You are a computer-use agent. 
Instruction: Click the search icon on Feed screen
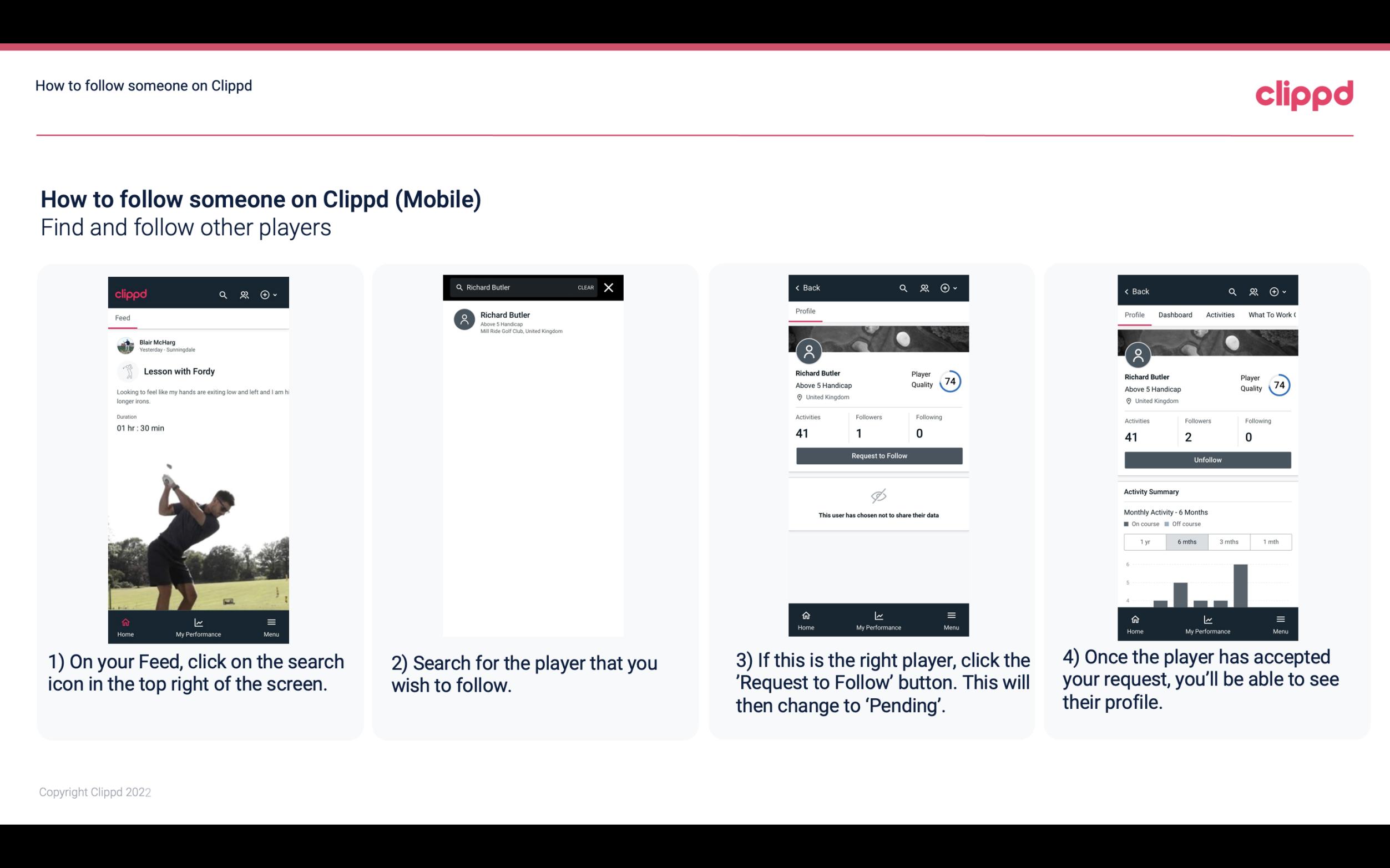222,294
